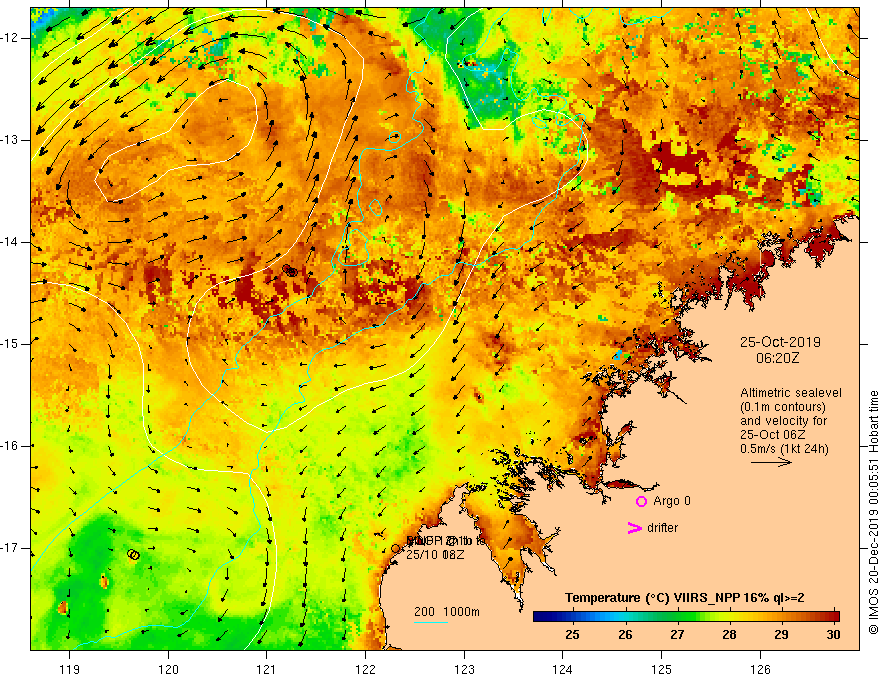Click the longitude axis label '126'

coord(760,670)
